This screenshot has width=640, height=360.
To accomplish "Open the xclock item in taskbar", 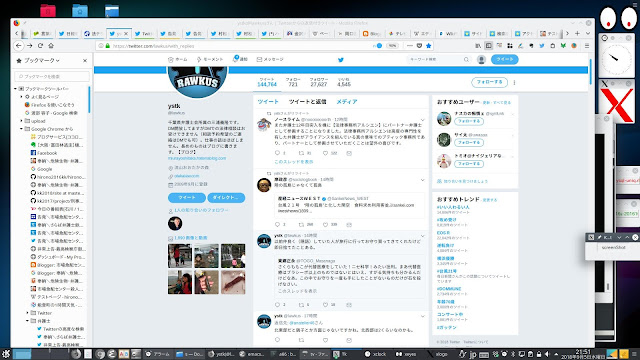I will [376, 354].
